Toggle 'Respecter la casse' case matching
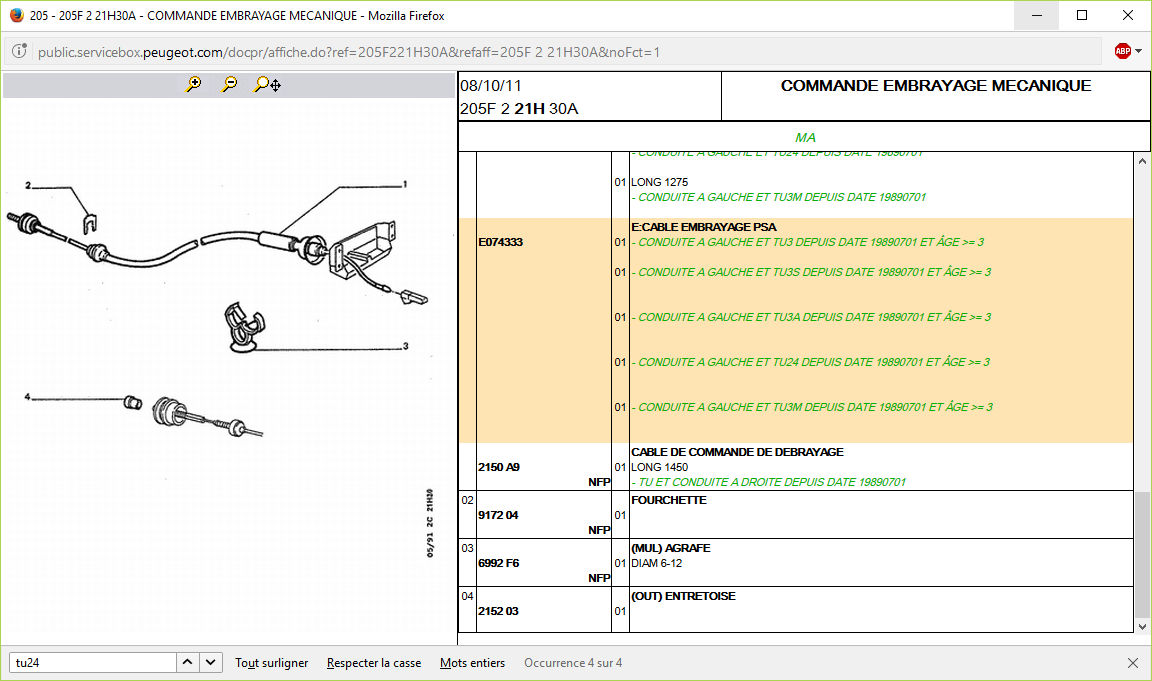 [x=374, y=663]
